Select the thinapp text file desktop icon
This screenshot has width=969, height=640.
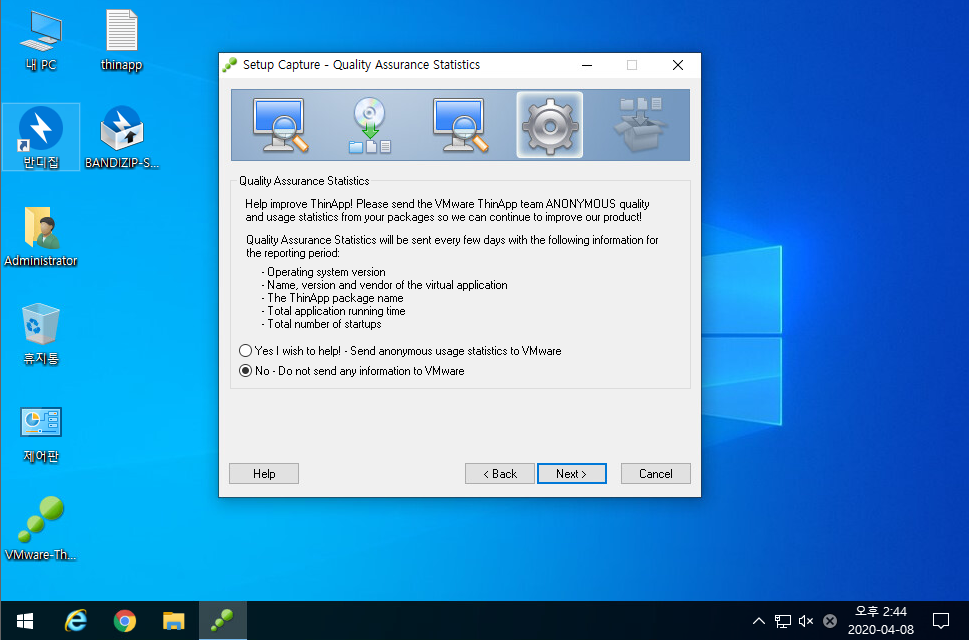pyautogui.click(x=121, y=41)
